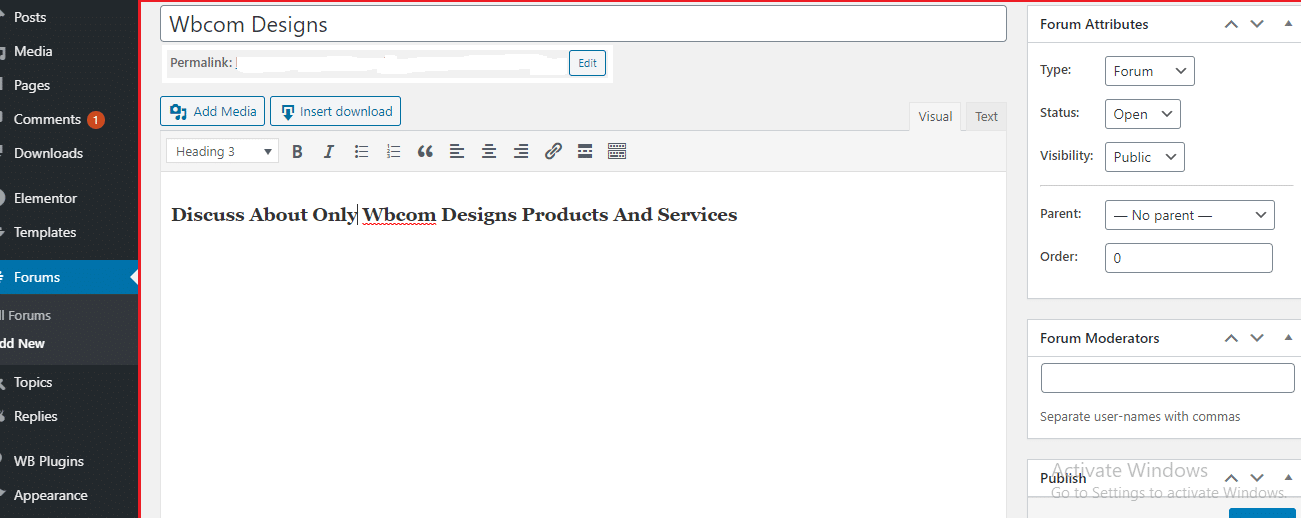This screenshot has height=518, width=1301.
Task: Align text left
Action: [x=457, y=152]
